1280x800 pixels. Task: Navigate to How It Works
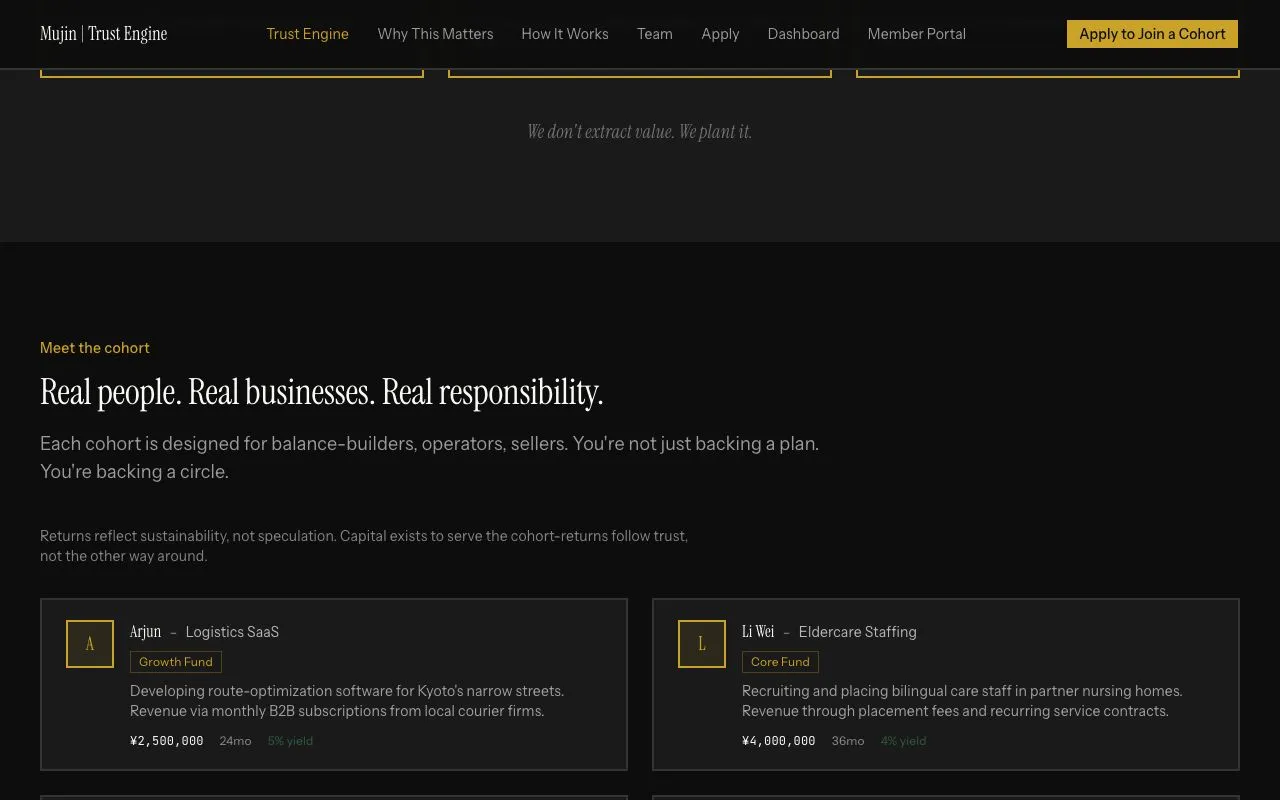pos(564,34)
